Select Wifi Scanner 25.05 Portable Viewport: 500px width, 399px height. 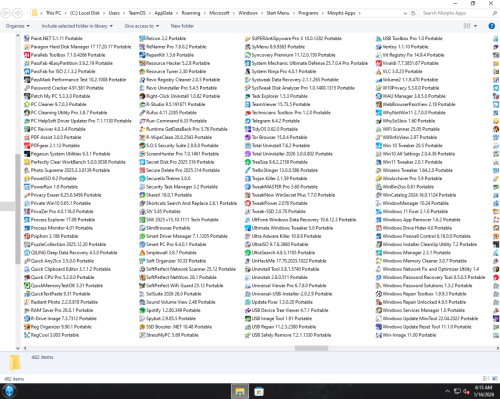pos(408,129)
